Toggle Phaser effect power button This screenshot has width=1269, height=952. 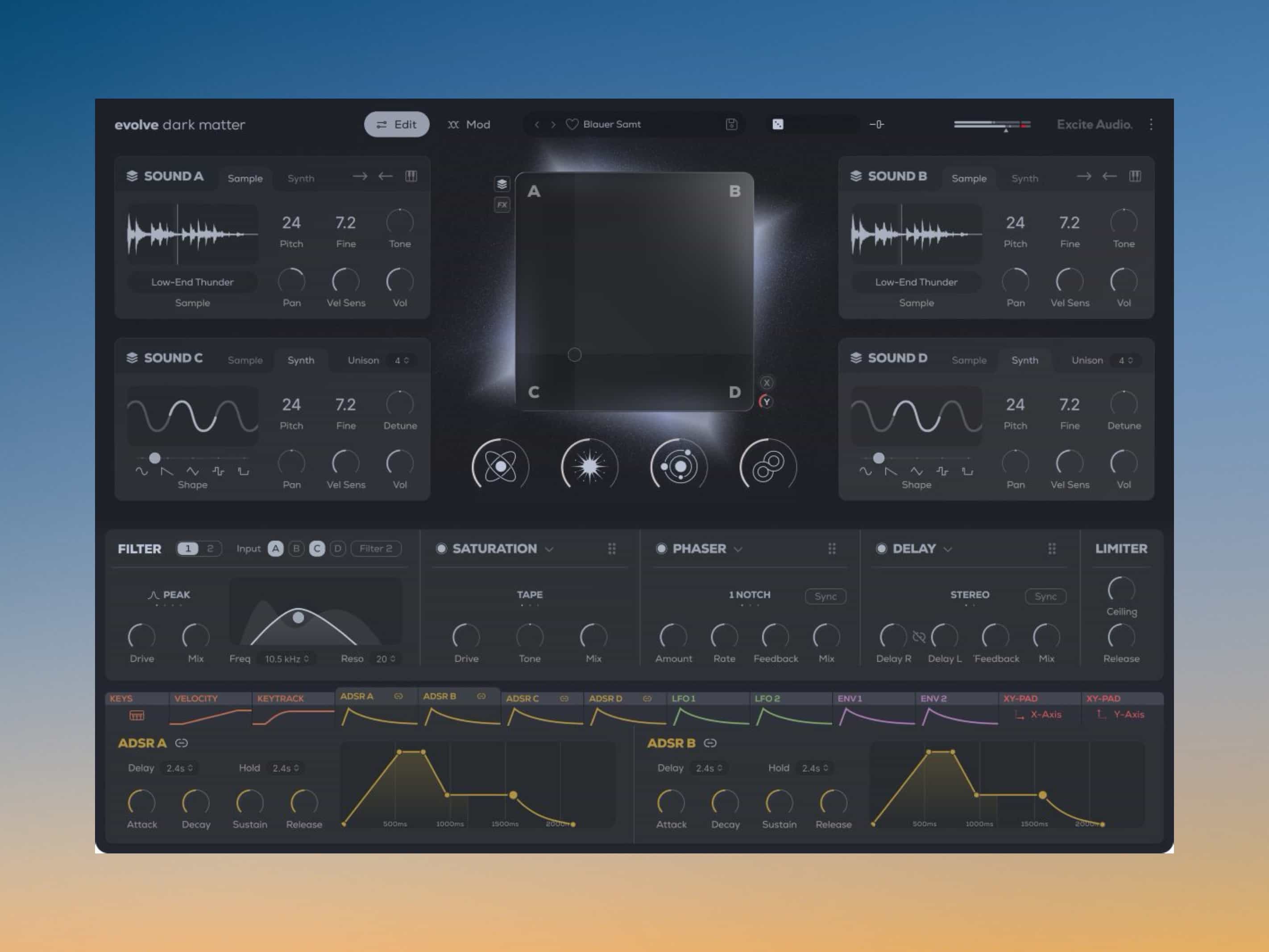pyautogui.click(x=661, y=548)
